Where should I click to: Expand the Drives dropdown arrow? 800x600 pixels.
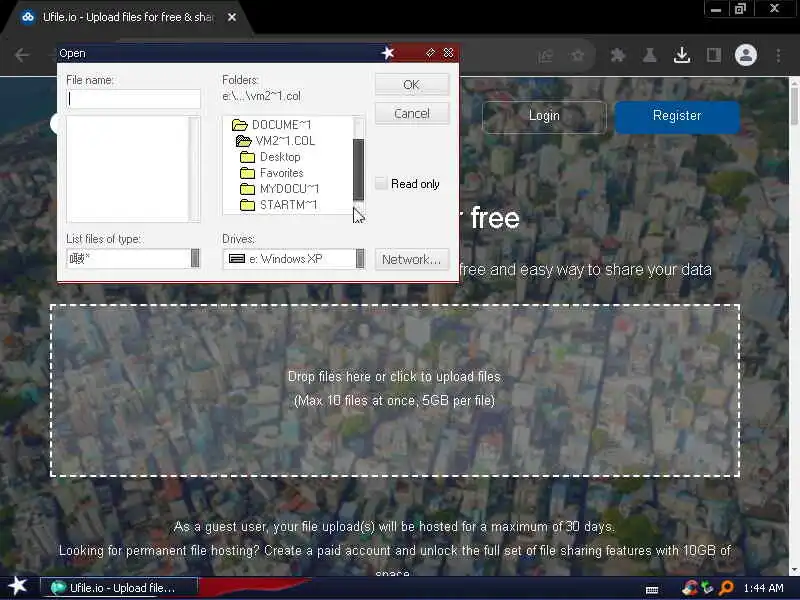pos(360,258)
